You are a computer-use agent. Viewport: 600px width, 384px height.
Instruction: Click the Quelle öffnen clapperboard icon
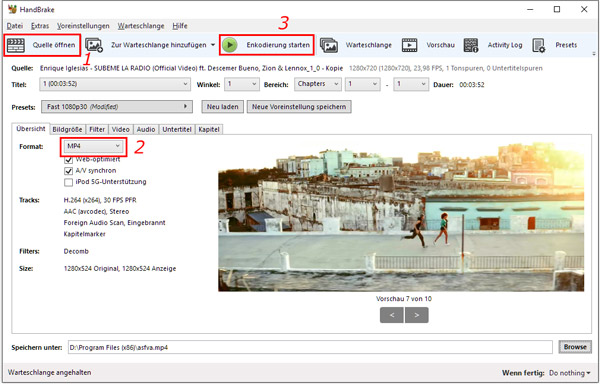(16, 45)
